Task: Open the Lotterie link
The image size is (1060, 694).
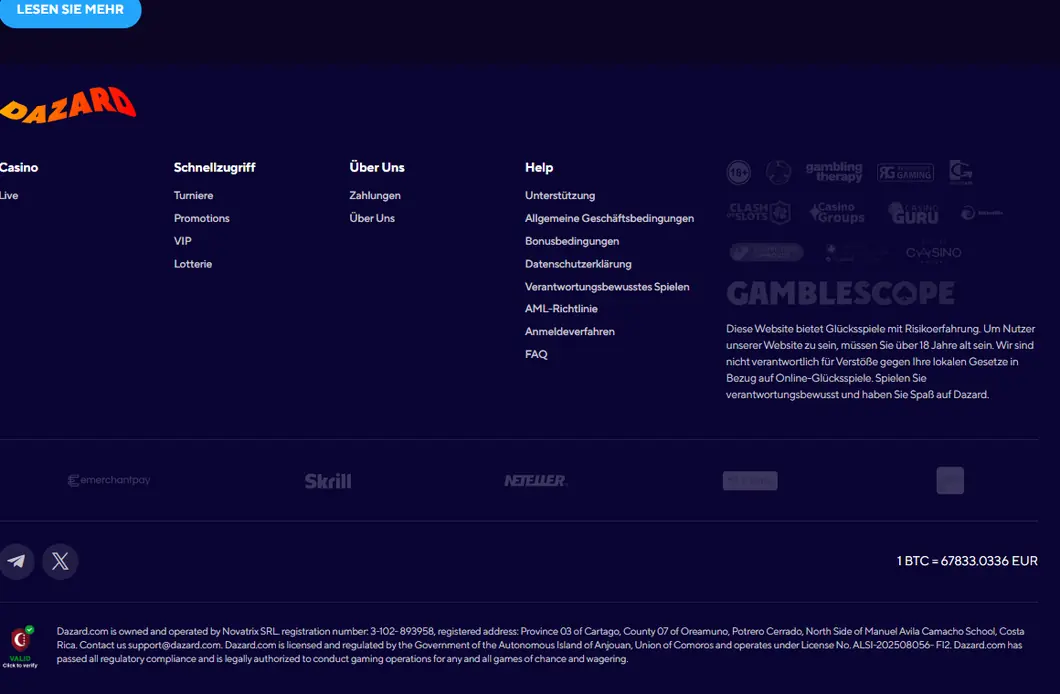Action: (193, 264)
